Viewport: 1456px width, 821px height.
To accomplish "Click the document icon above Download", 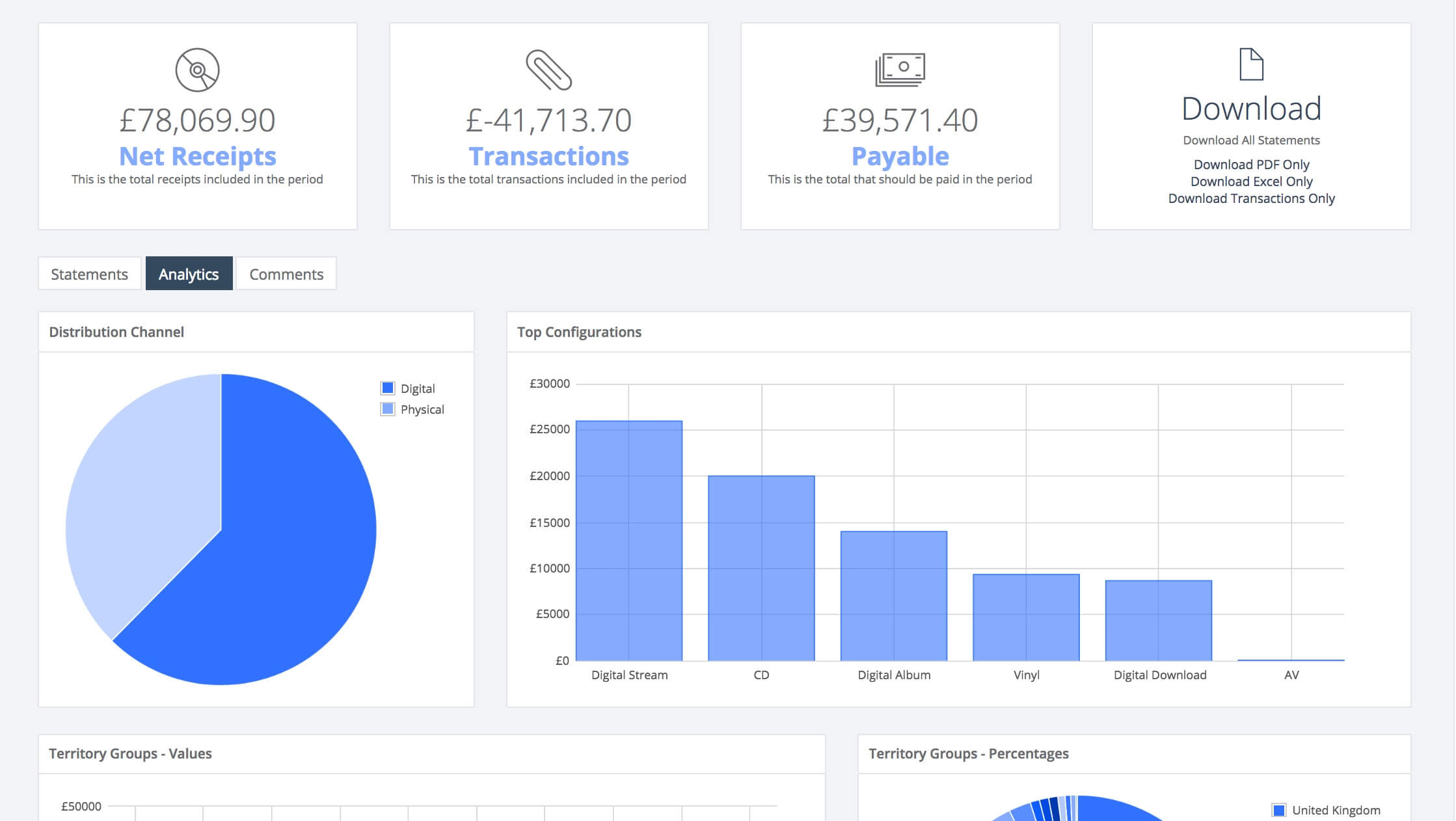I will (x=1251, y=64).
